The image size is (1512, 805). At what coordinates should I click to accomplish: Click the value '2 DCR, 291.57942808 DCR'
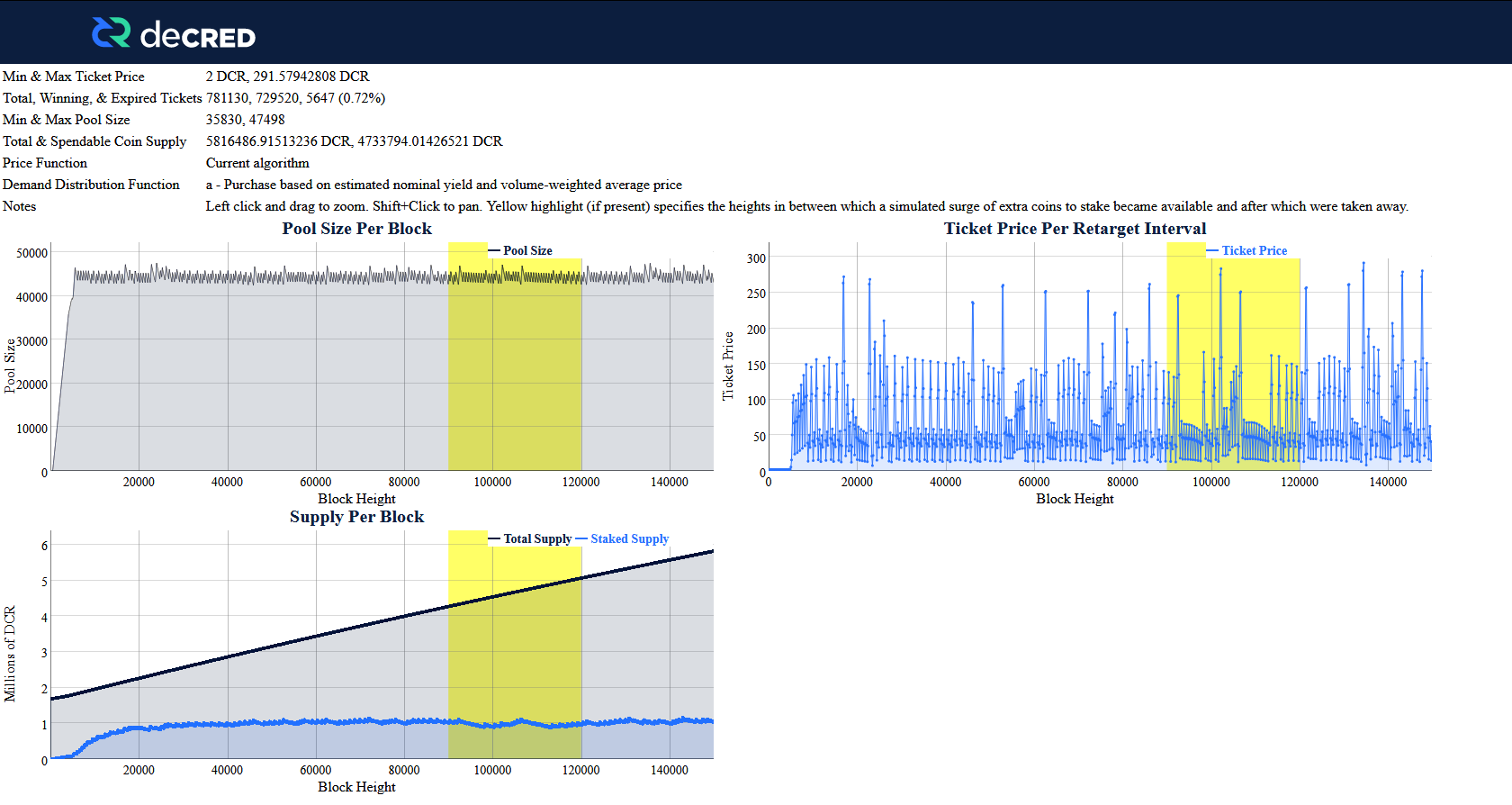tap(288, 77)
